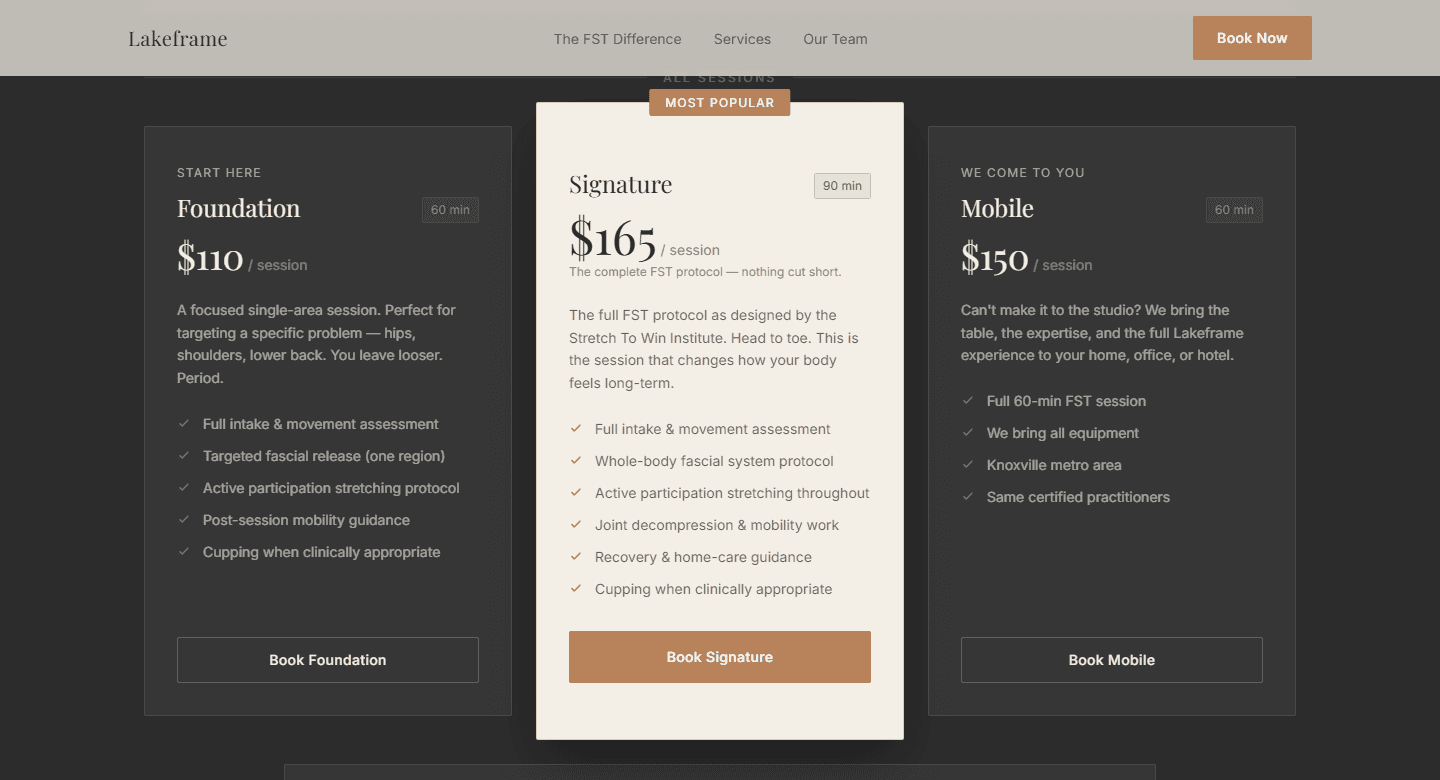
Task: Click the Lakeframe logo
Action: [177, 38]
